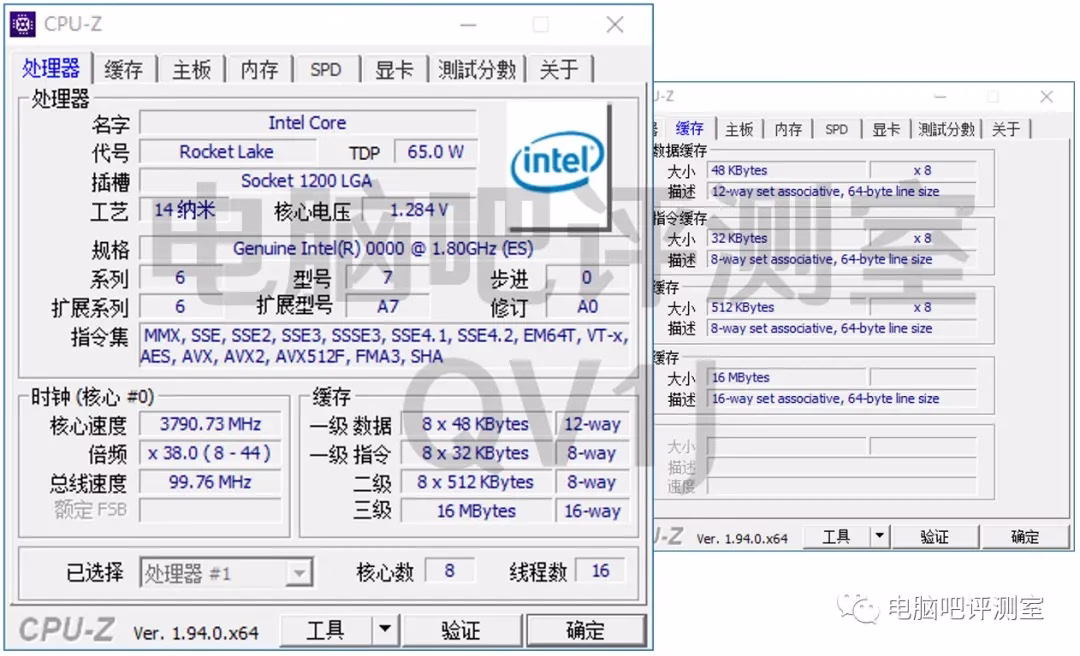Close the front CPU-Z window
Screen dimensions: 1080x656
pyautogui.click(x=615, y=25)
